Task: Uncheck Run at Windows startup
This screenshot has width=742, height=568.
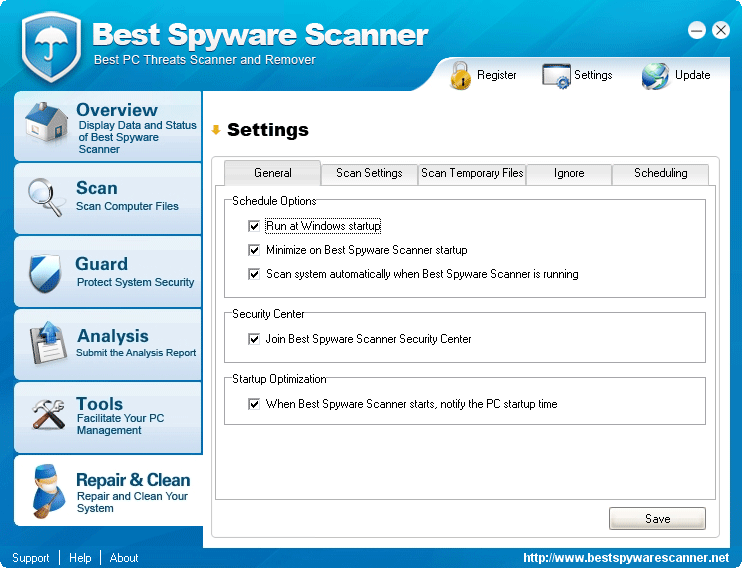Action: [x=254, y=226]
